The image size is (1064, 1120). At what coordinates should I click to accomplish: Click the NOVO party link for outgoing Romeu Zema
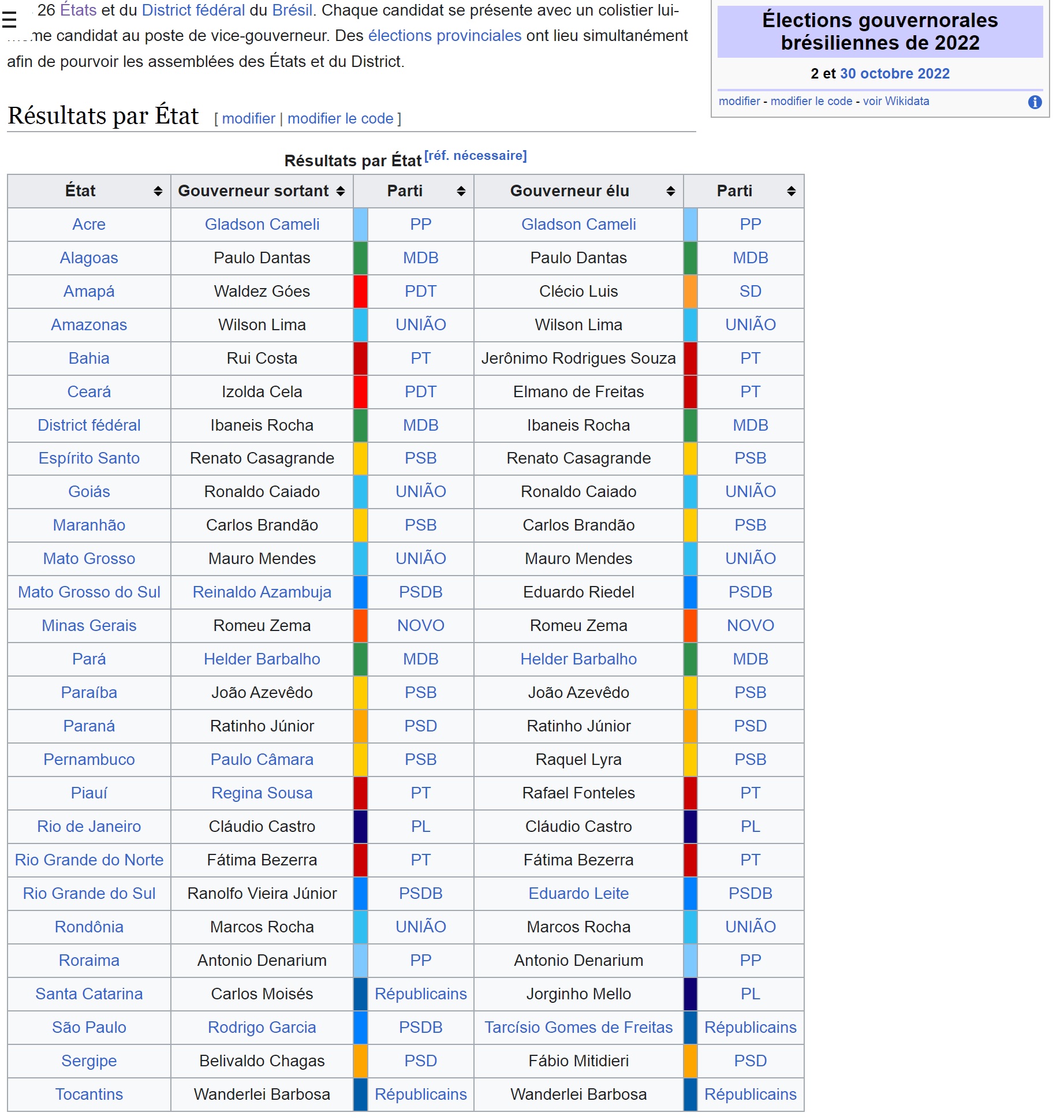(x=420, y=625)
